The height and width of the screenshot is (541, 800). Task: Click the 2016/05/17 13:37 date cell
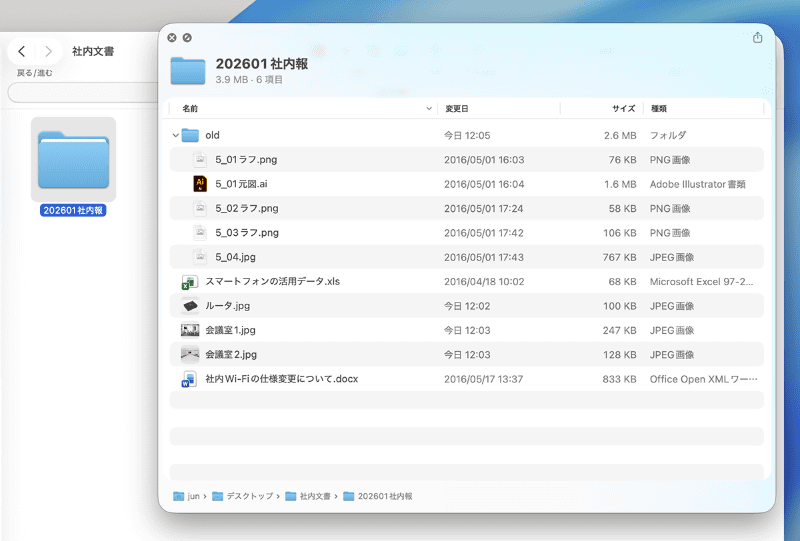pos(484,379)
